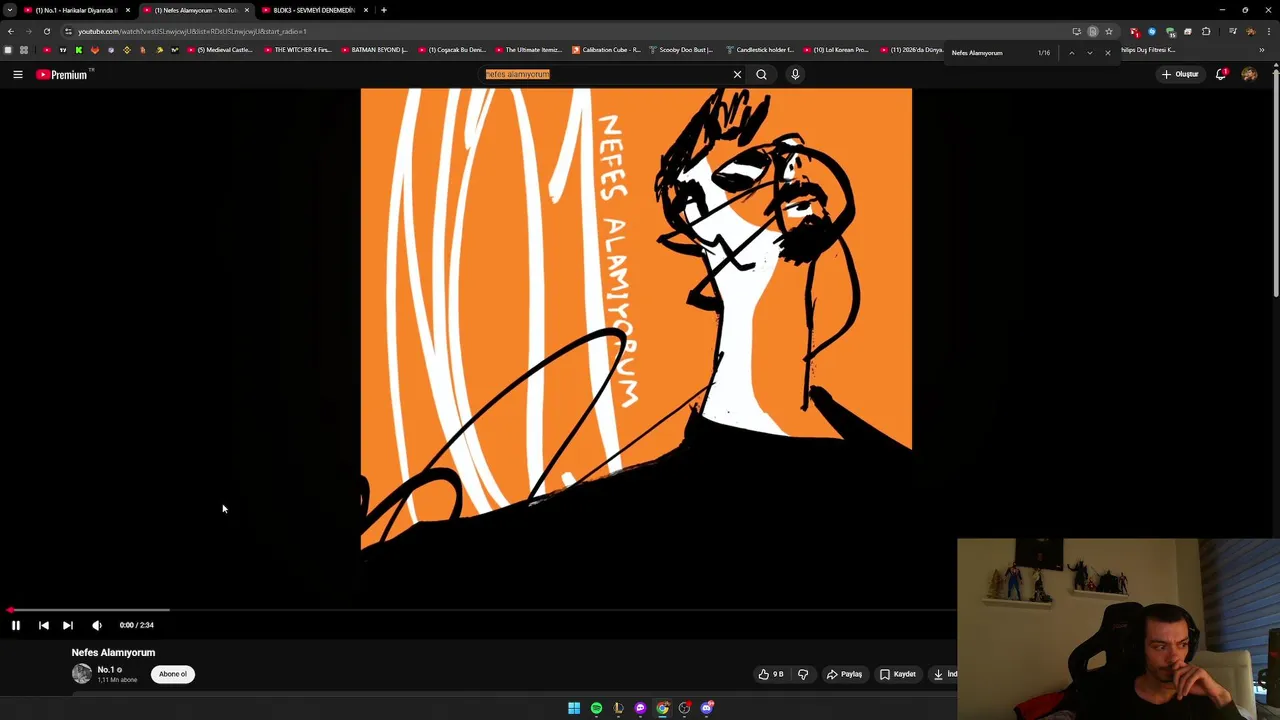Close the BLOK3 browser tab
1280x720 pixels.
(x=366, y=10)
